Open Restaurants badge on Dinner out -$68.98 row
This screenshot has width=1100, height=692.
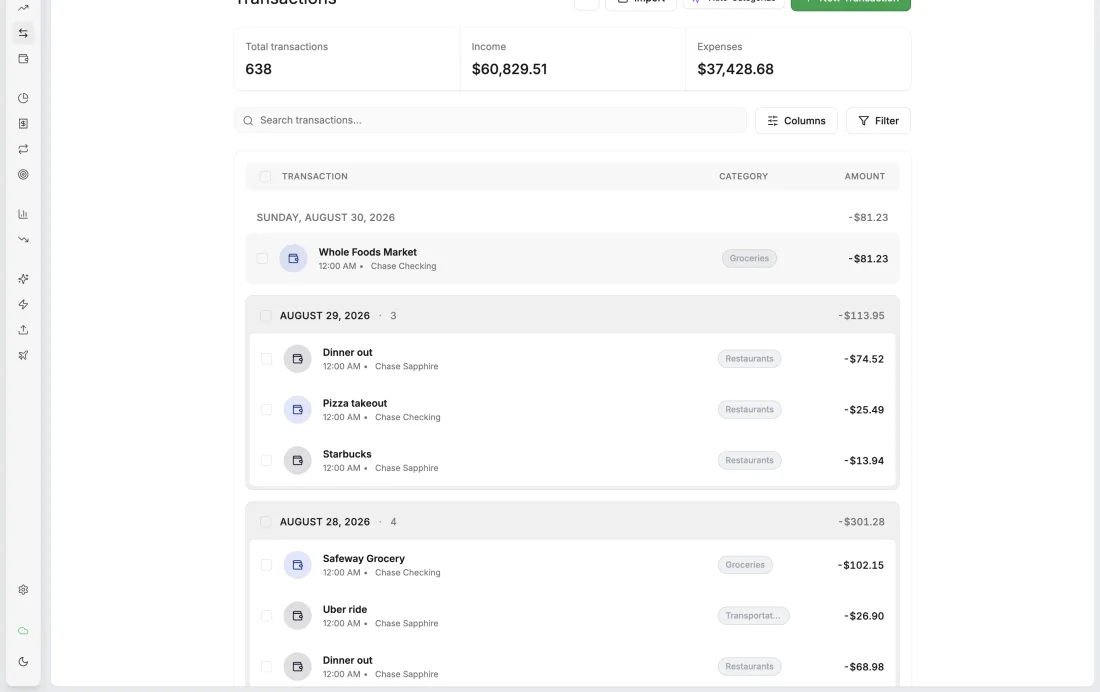click(749, 667)
